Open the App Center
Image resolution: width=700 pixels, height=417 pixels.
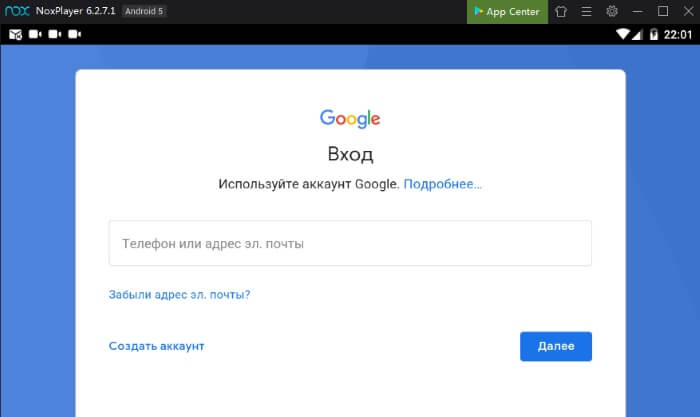click(507, 12)
